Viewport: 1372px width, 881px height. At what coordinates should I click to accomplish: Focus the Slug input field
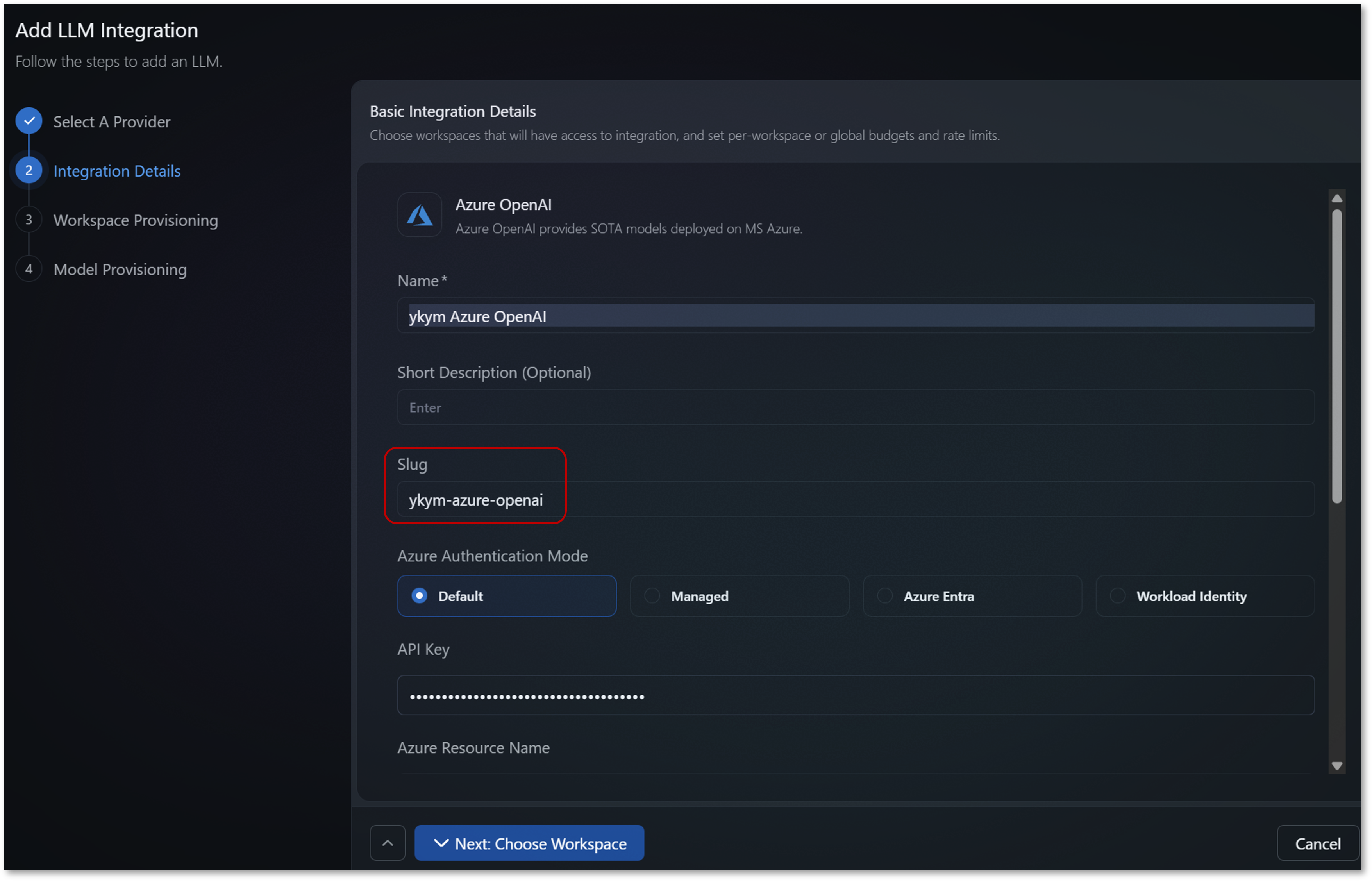[x=856, y=499]
